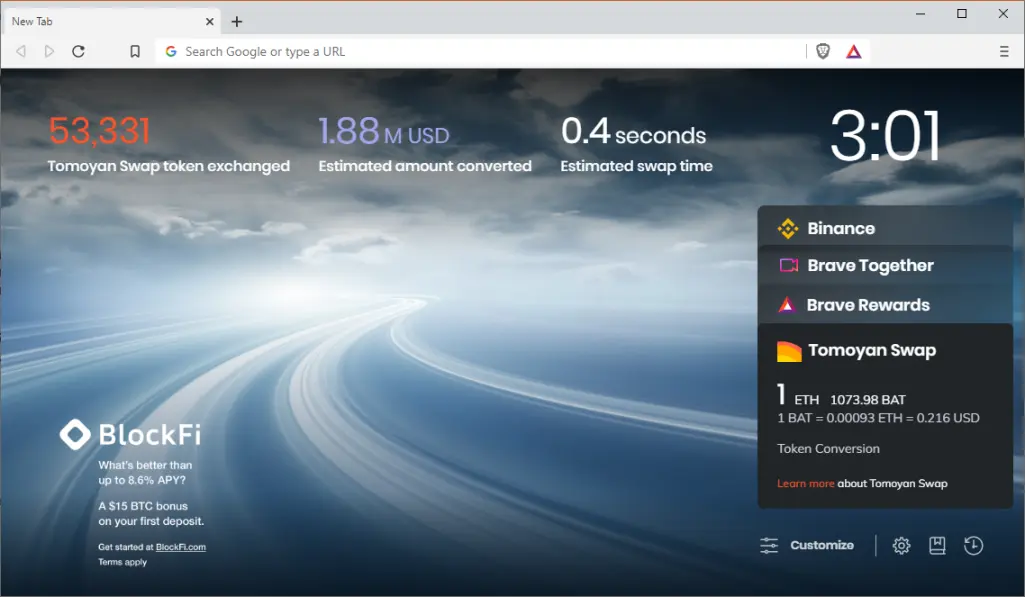
Task: Open settings gear icon
Action: click(901, 545)
